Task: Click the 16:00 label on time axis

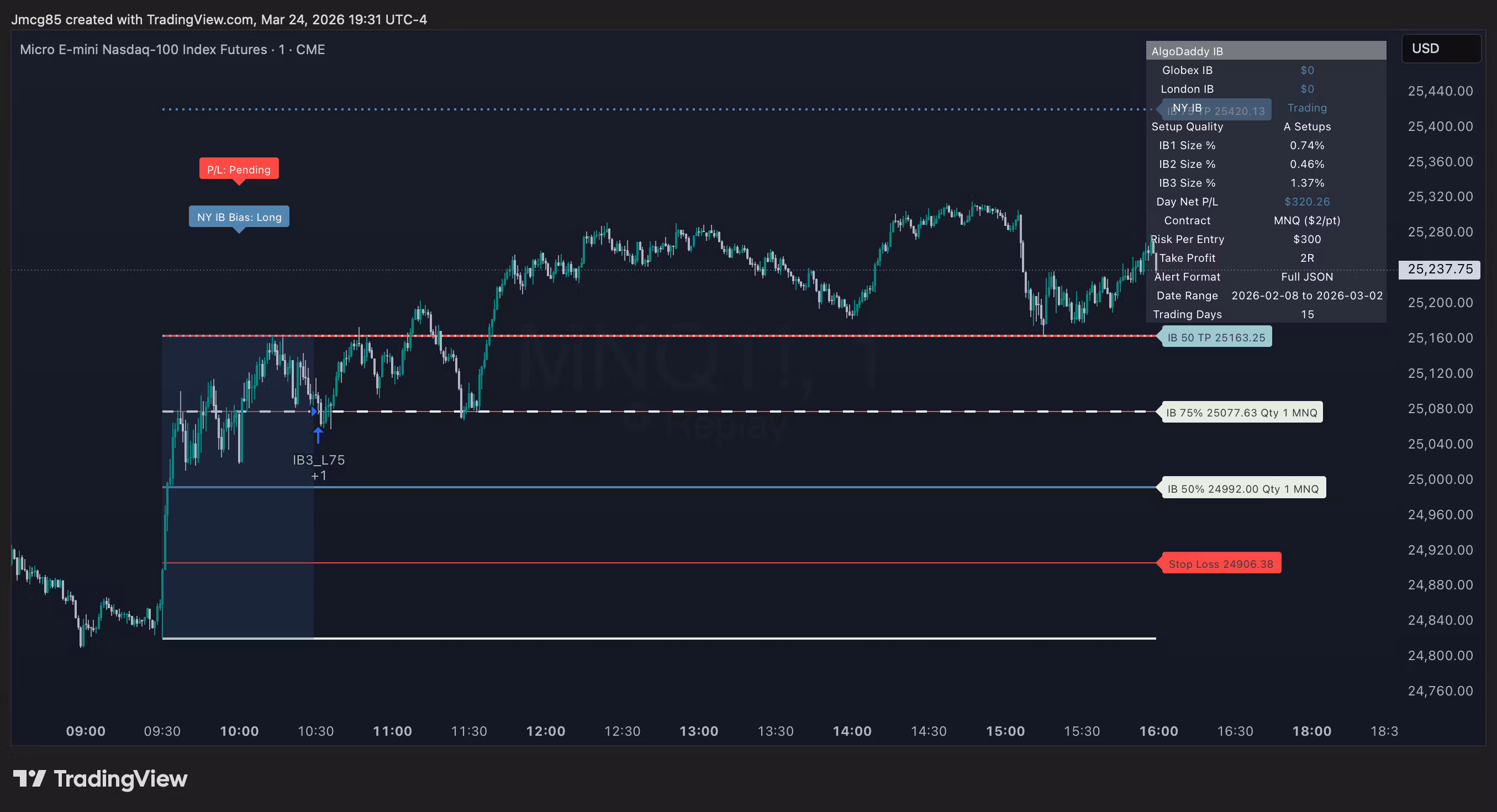Action: coord(1158,731)
